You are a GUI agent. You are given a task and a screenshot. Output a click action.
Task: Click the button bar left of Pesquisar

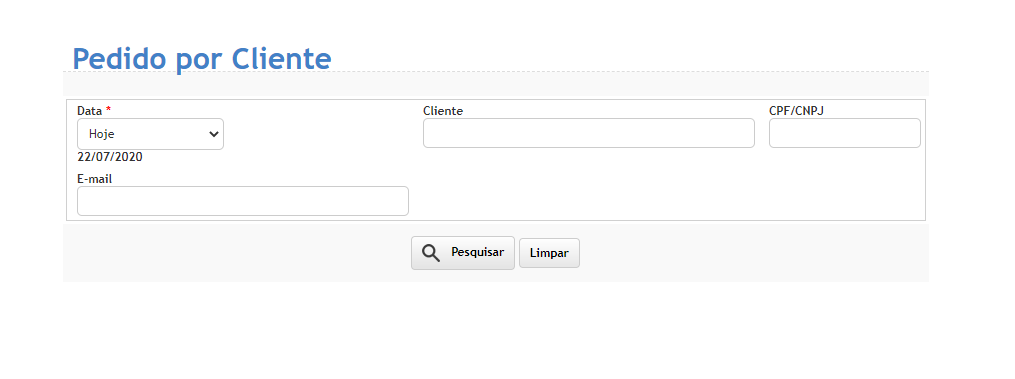(237, 253)
